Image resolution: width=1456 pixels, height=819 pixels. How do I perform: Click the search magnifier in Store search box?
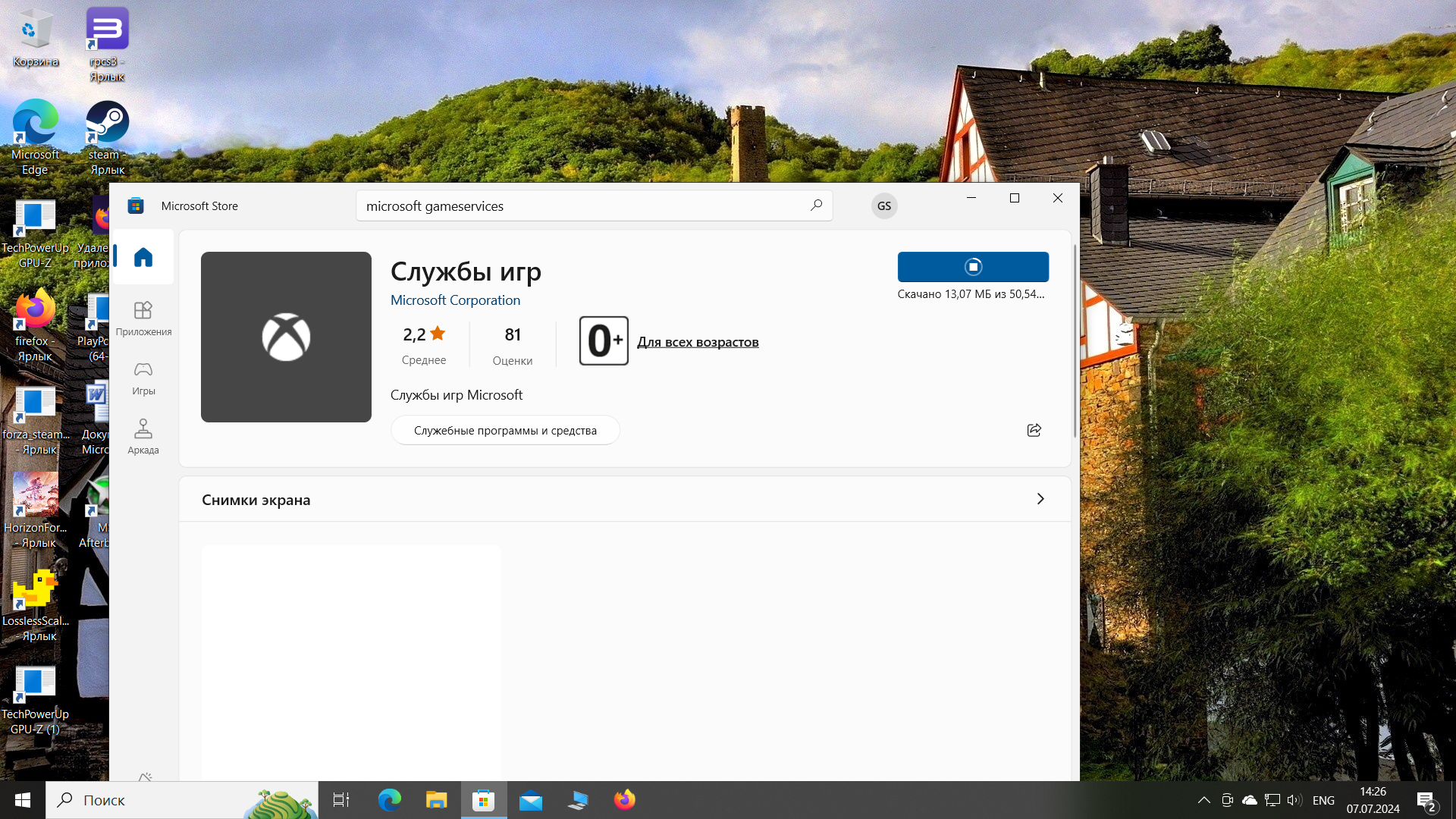(816, 206)
